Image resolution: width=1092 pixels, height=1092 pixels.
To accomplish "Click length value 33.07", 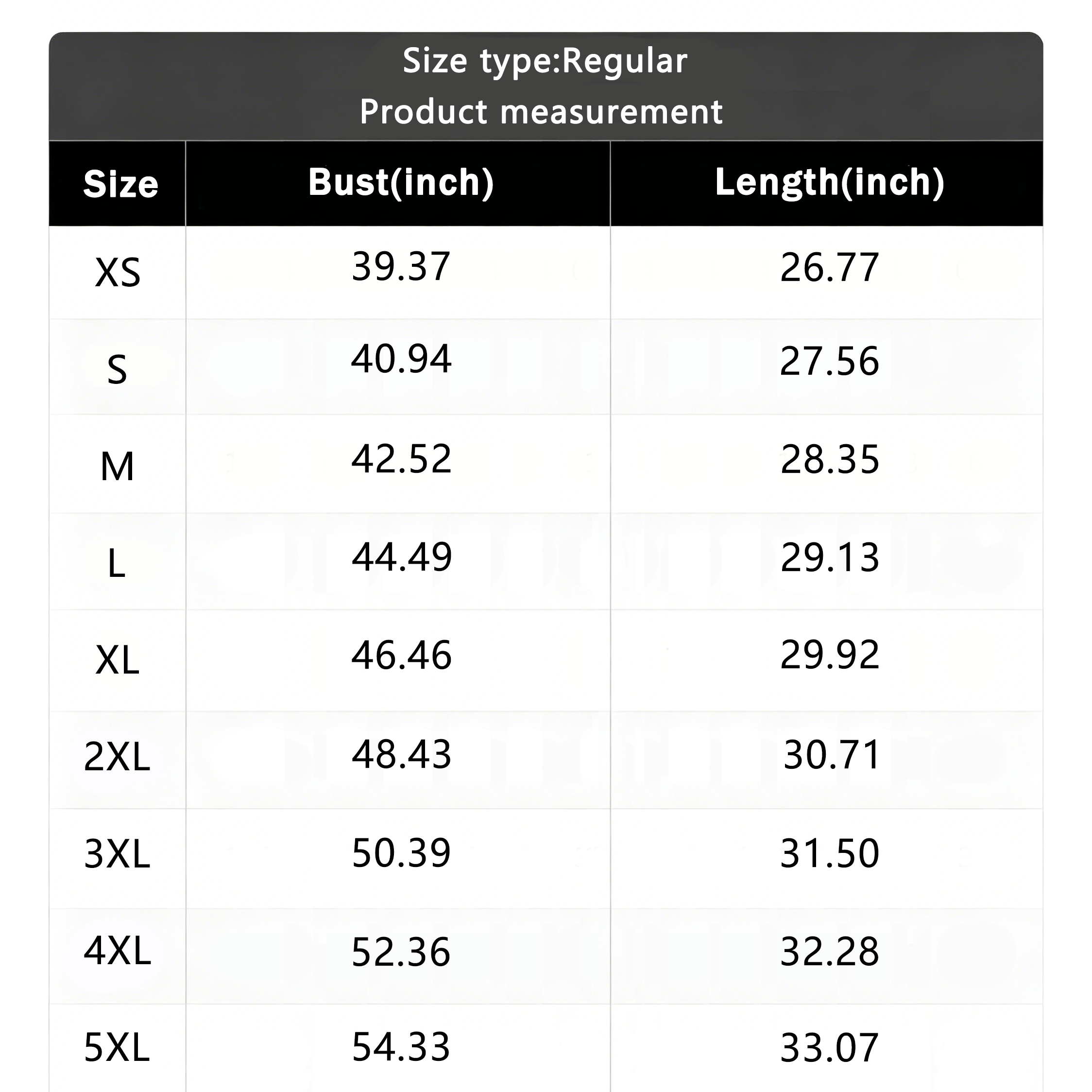I will 830,1048.
